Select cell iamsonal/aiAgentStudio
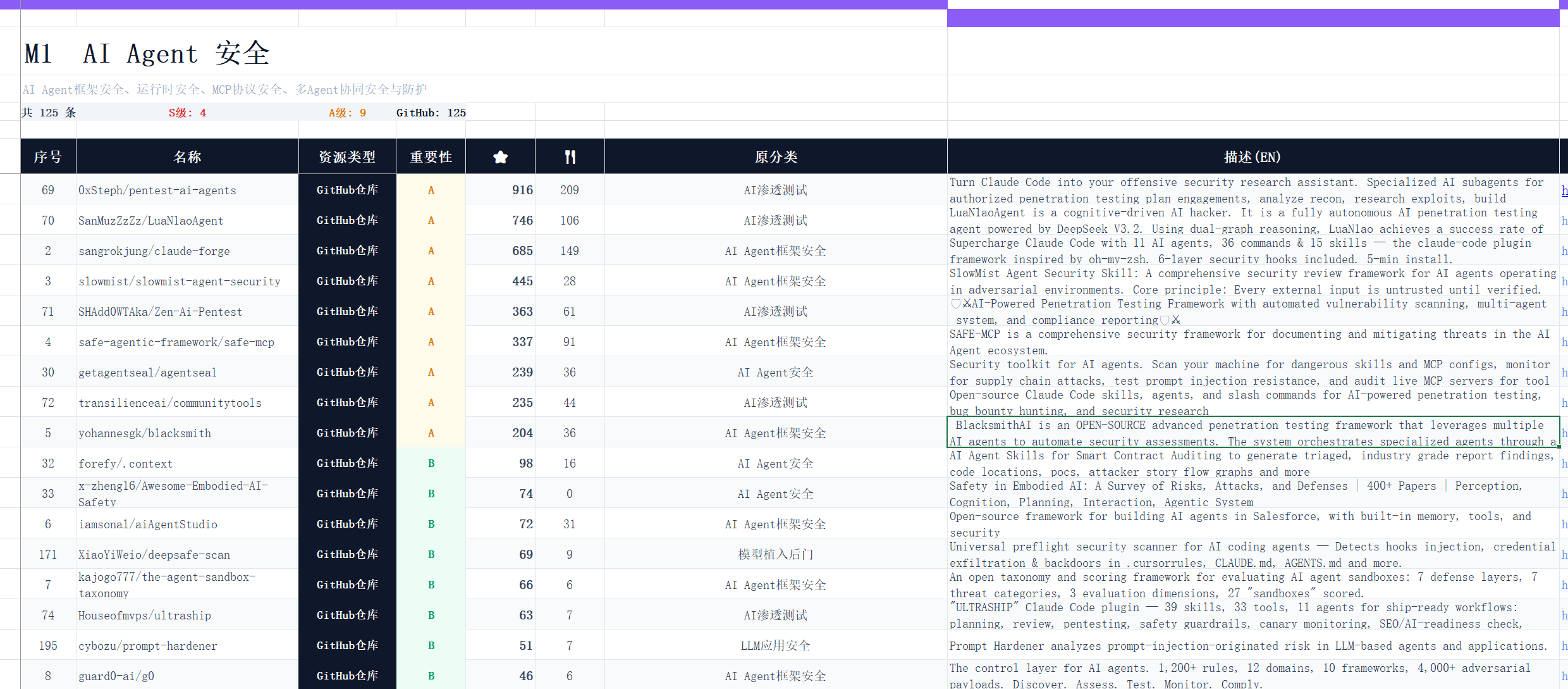The height and width of the screenshot is (689, 1568). pos(187,524)
